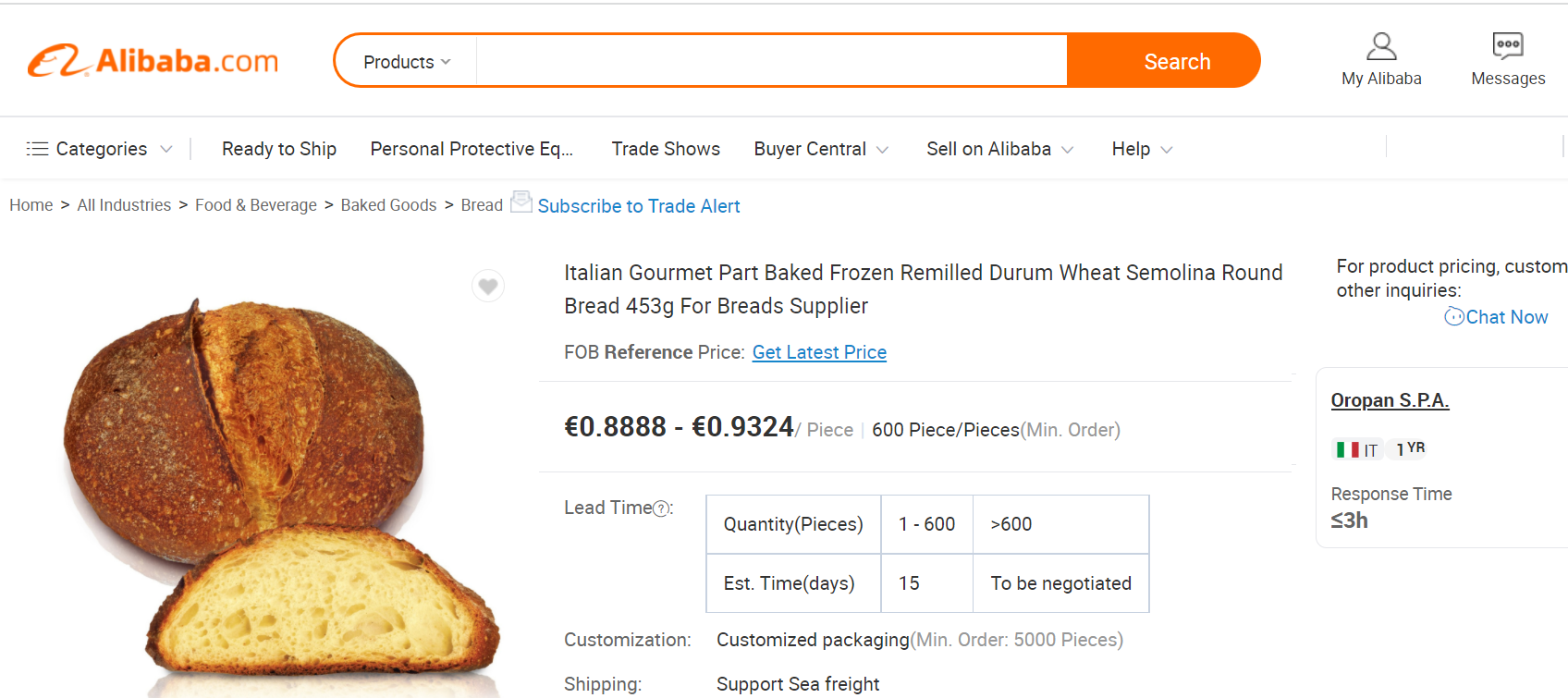The height and width of the screenshot is (698, 1568).
Task: Toggle the favorite heart on product image
Action: (x=488, y=287)
